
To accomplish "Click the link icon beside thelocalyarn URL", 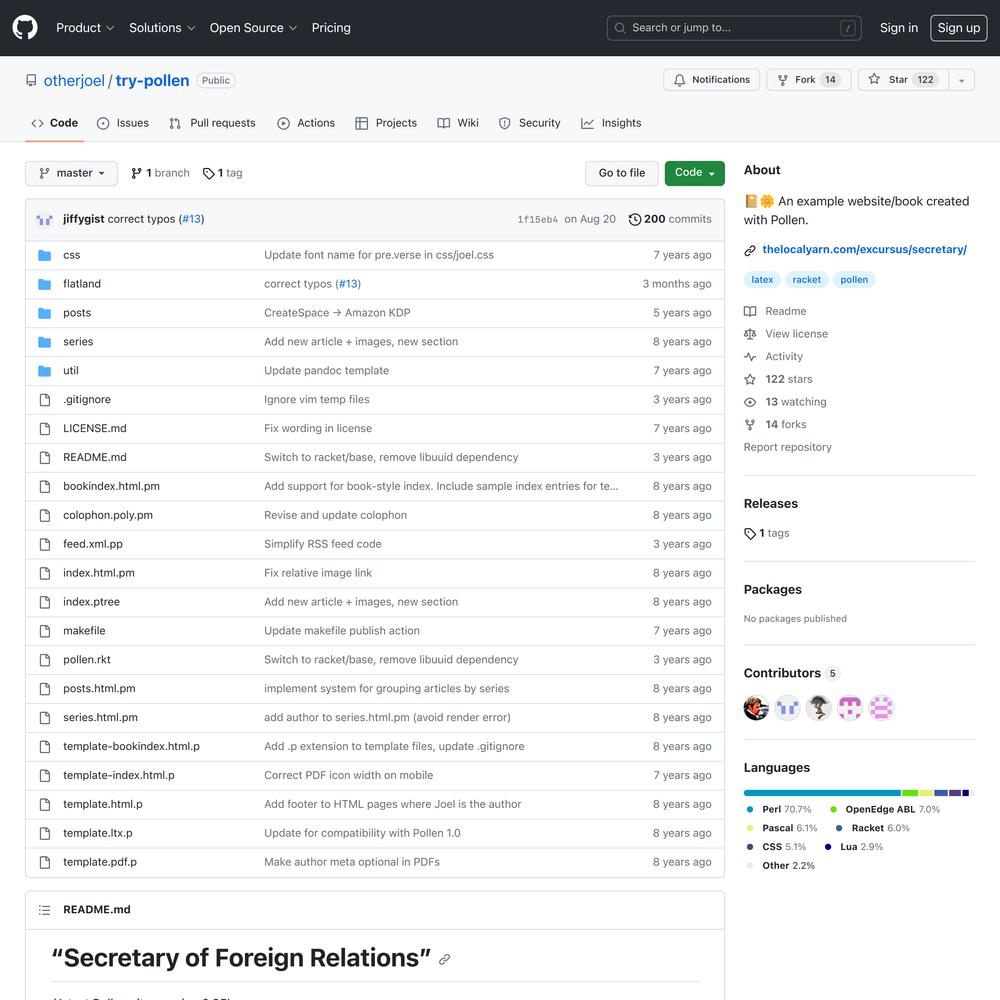I will click(750, 250).
